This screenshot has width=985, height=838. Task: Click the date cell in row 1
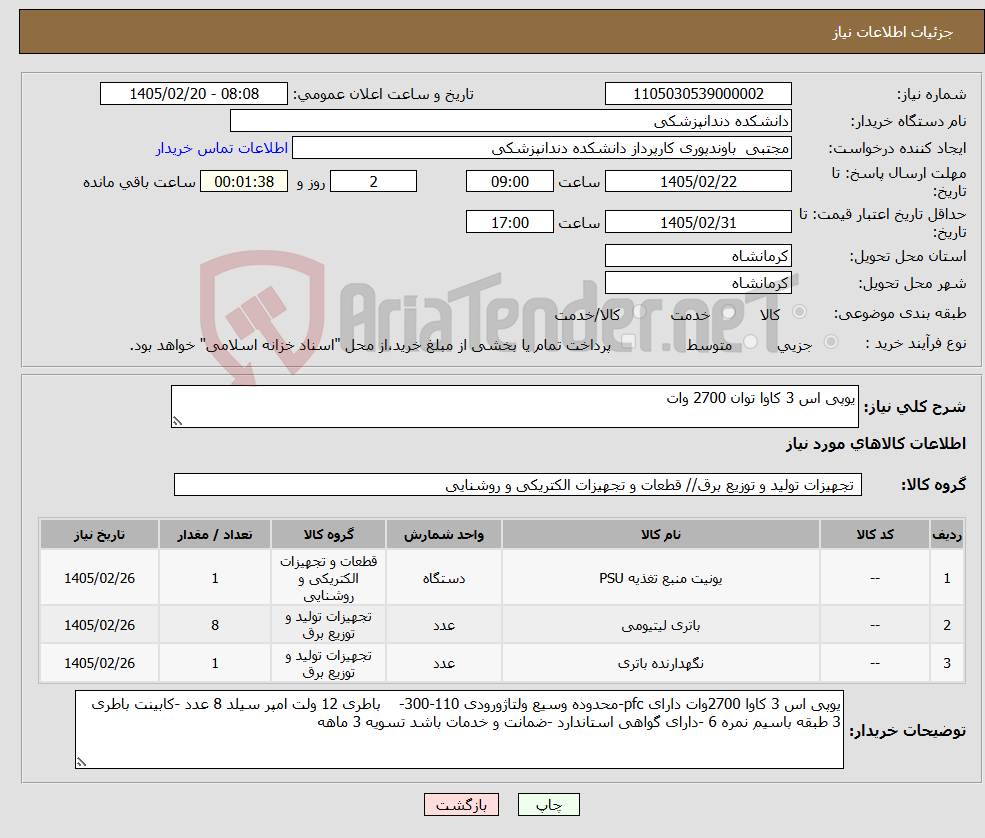click(x=99, y=578)
